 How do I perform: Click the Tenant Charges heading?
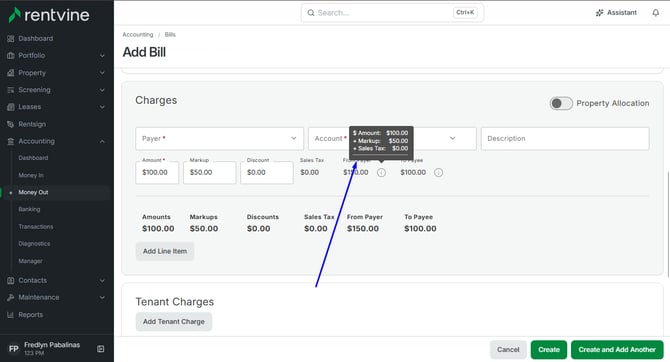tap(175, 302)
